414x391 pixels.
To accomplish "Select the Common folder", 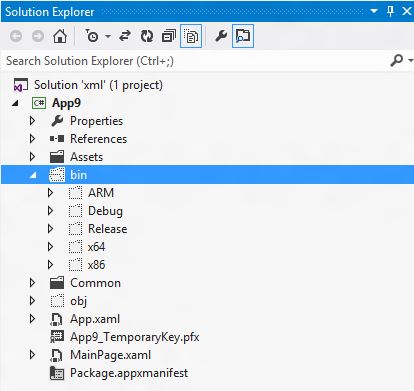I will (95, 283).
